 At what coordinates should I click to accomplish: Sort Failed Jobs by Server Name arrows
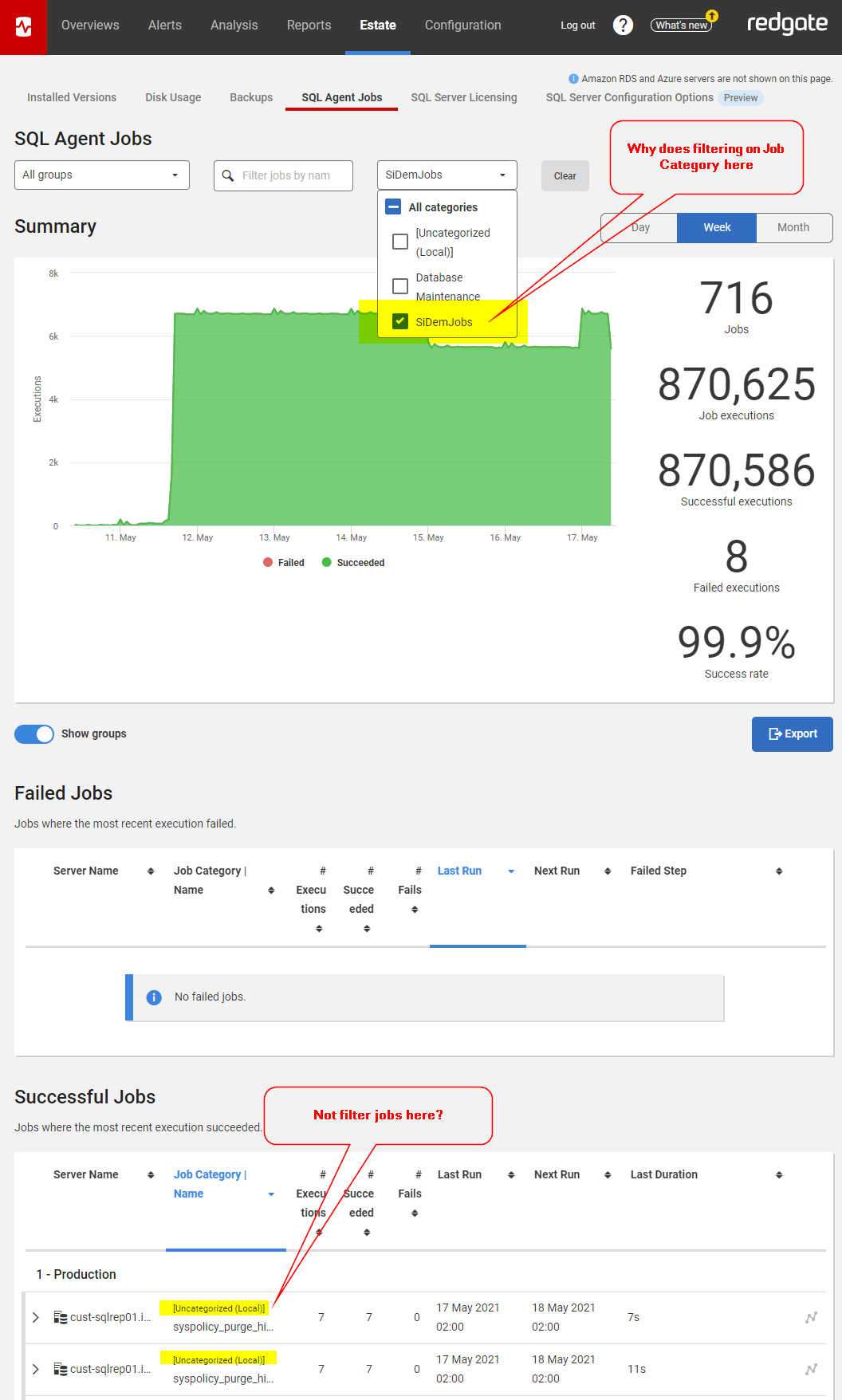pos(151,871)
